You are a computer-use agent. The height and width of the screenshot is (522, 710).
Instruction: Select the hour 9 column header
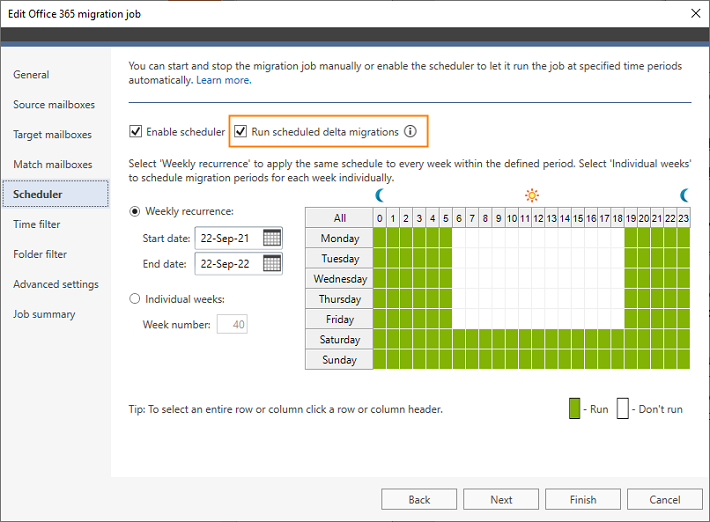pos(498,218)
